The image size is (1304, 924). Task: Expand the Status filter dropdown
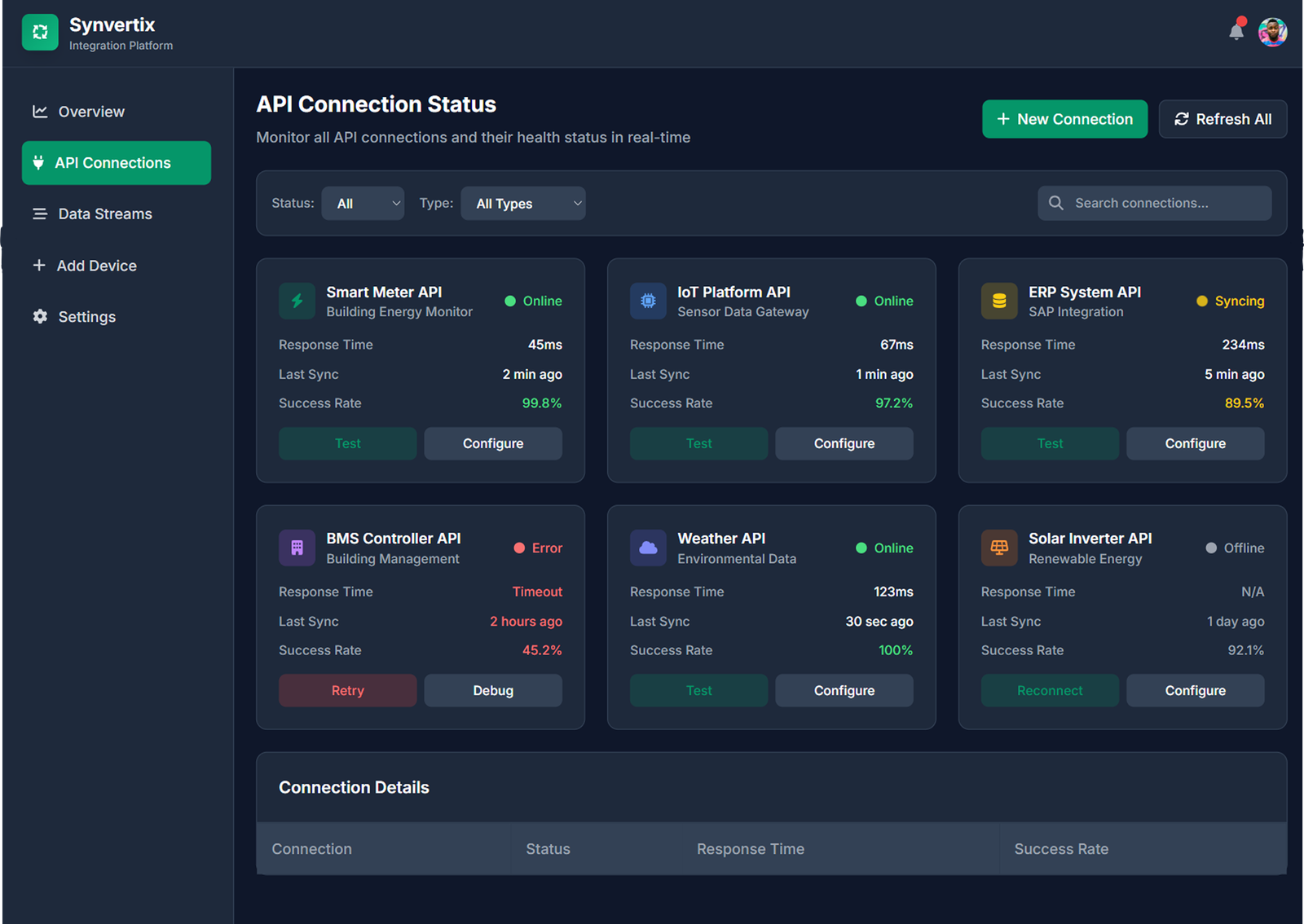click(x=363, y=204)
